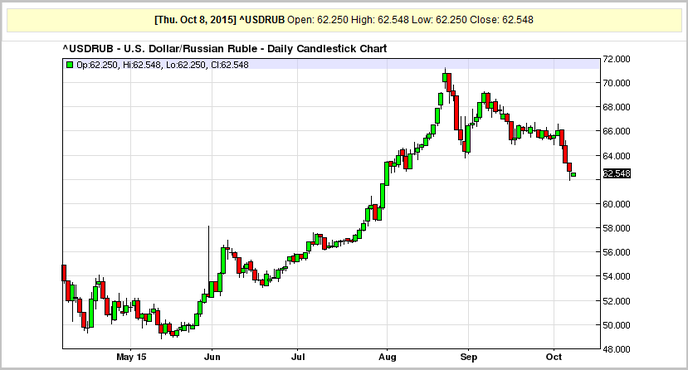Click the green legend square icon
This screenshot has height=370, width=688.
(69, 65)
